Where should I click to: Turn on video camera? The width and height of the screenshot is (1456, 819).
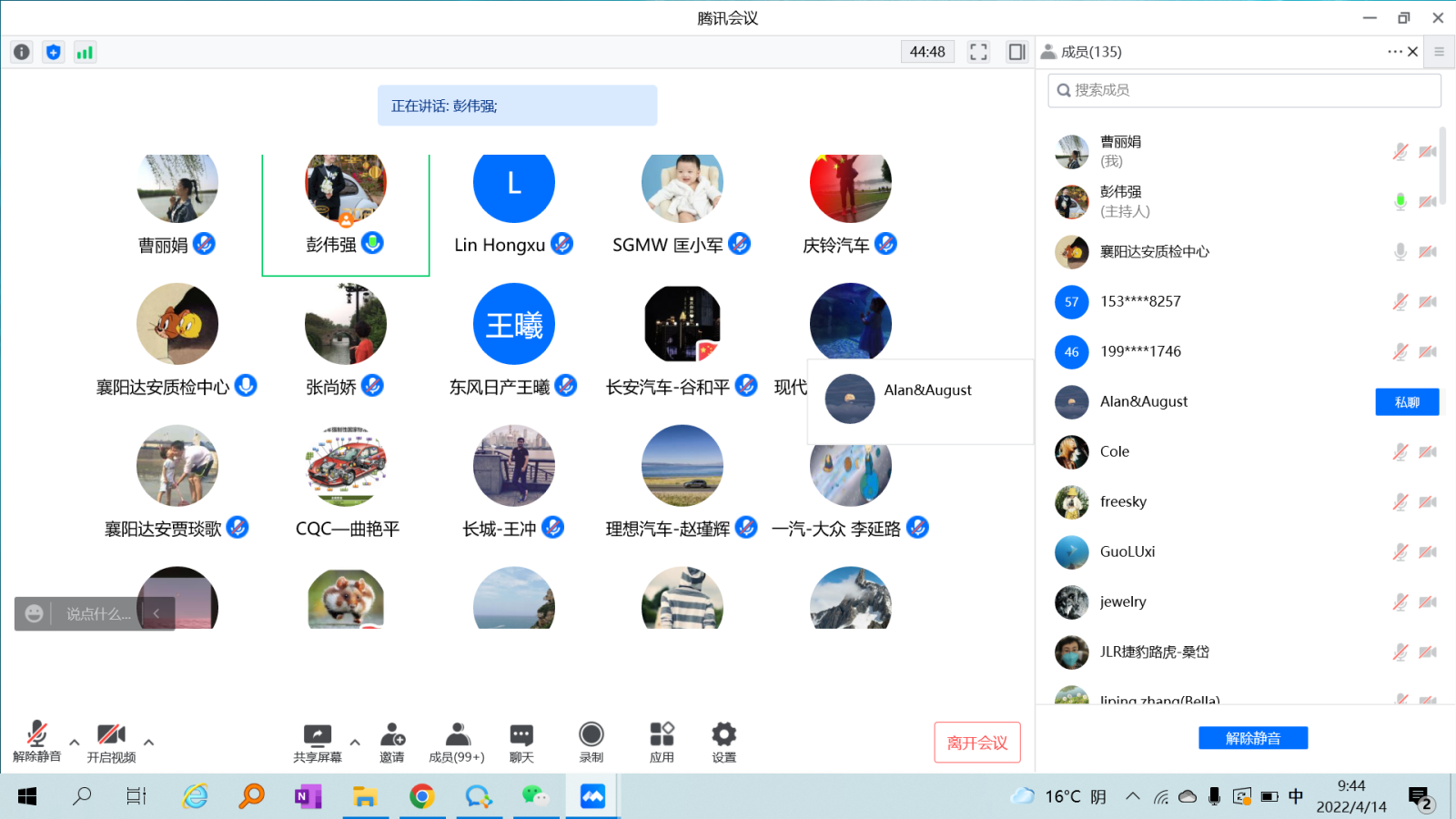point(111,742)
